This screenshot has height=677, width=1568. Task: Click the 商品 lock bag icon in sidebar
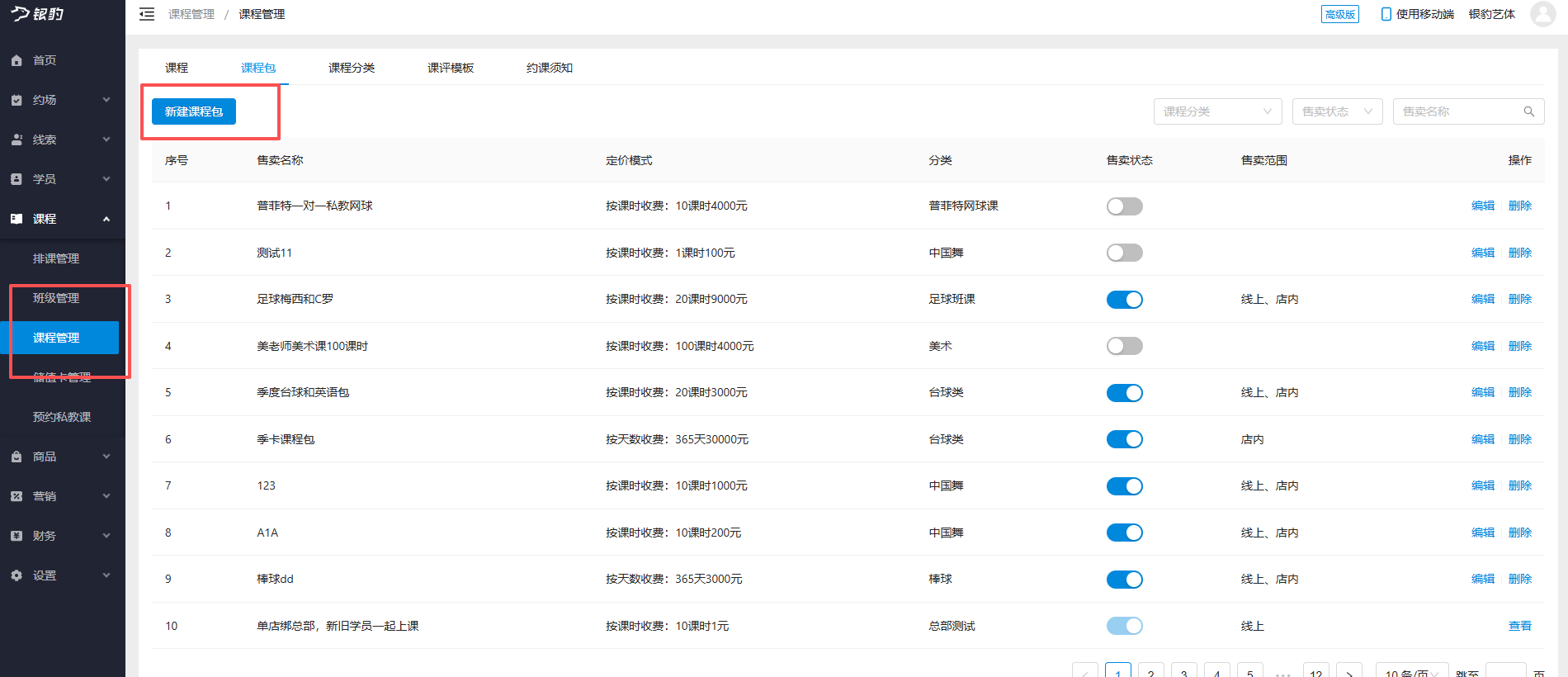[x=17, y=457]
